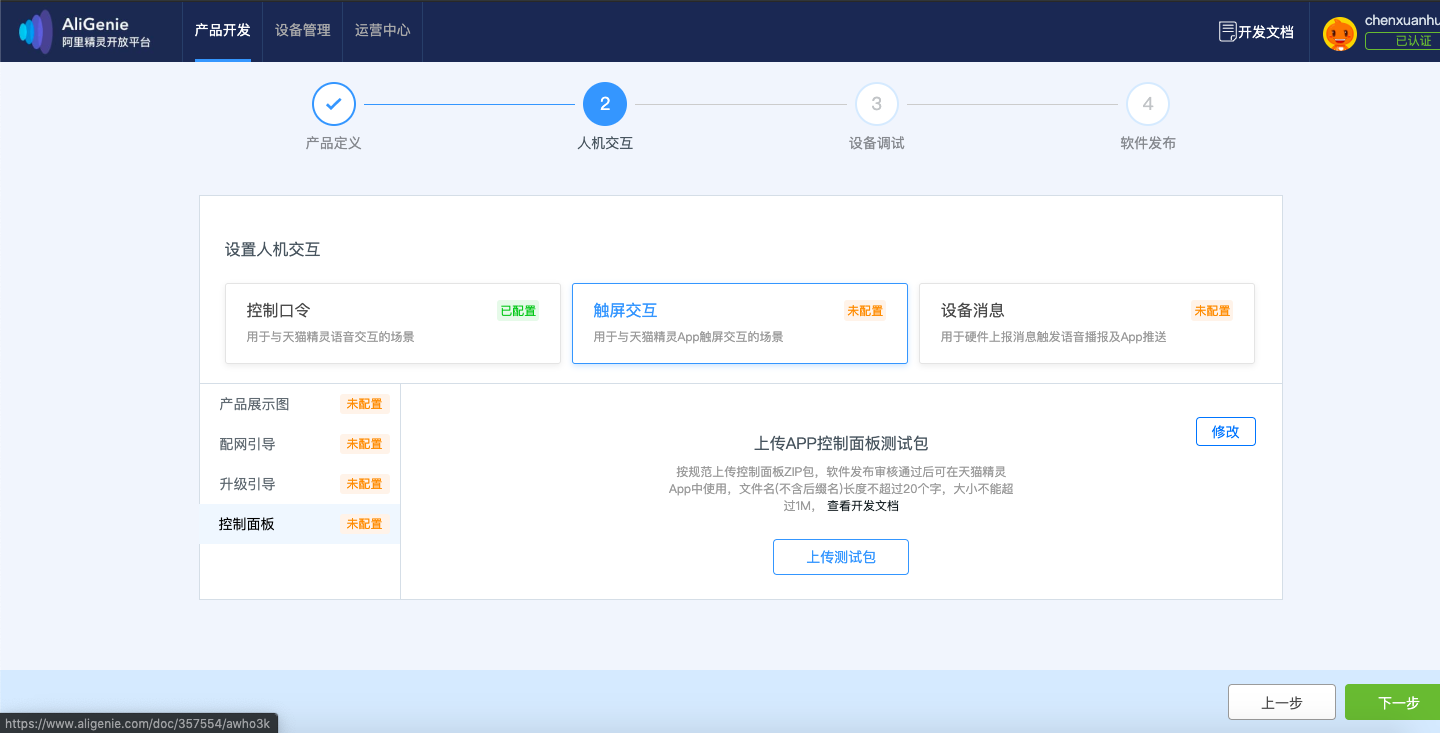Click 未配置 tag beside 升级引导
1440x733 pixels.
coord(364,484)
